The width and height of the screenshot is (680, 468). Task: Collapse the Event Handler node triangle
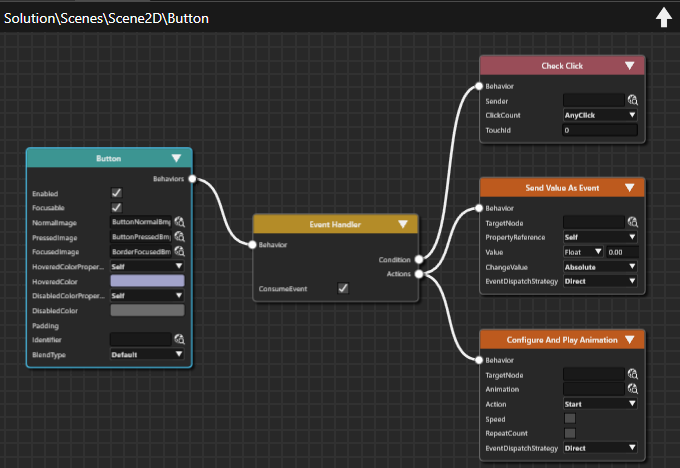click(403, 224)
